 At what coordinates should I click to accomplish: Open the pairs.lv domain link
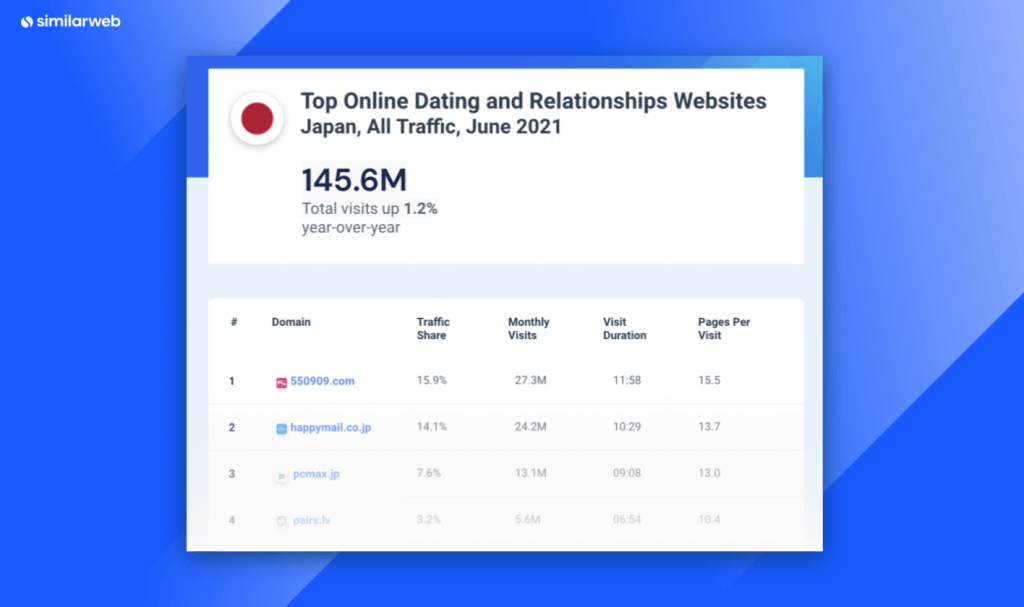(310, 520)
